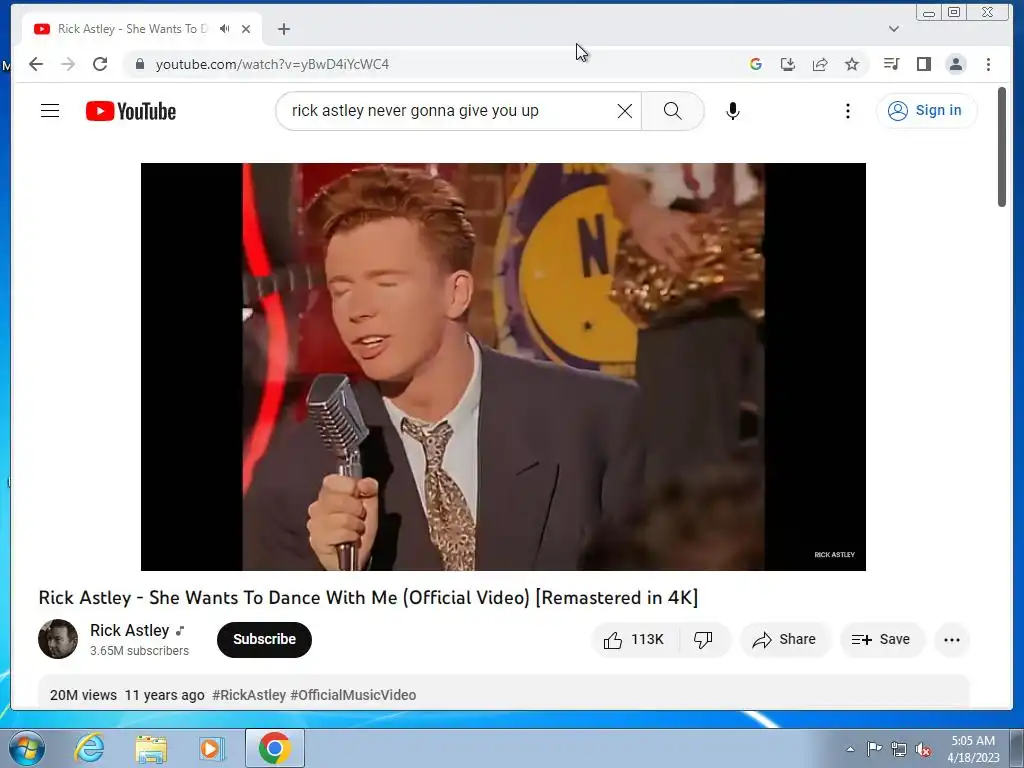
Task: Open YouTube settings three-dot menu
Action: pyautogui.click(x=848, y=111)
